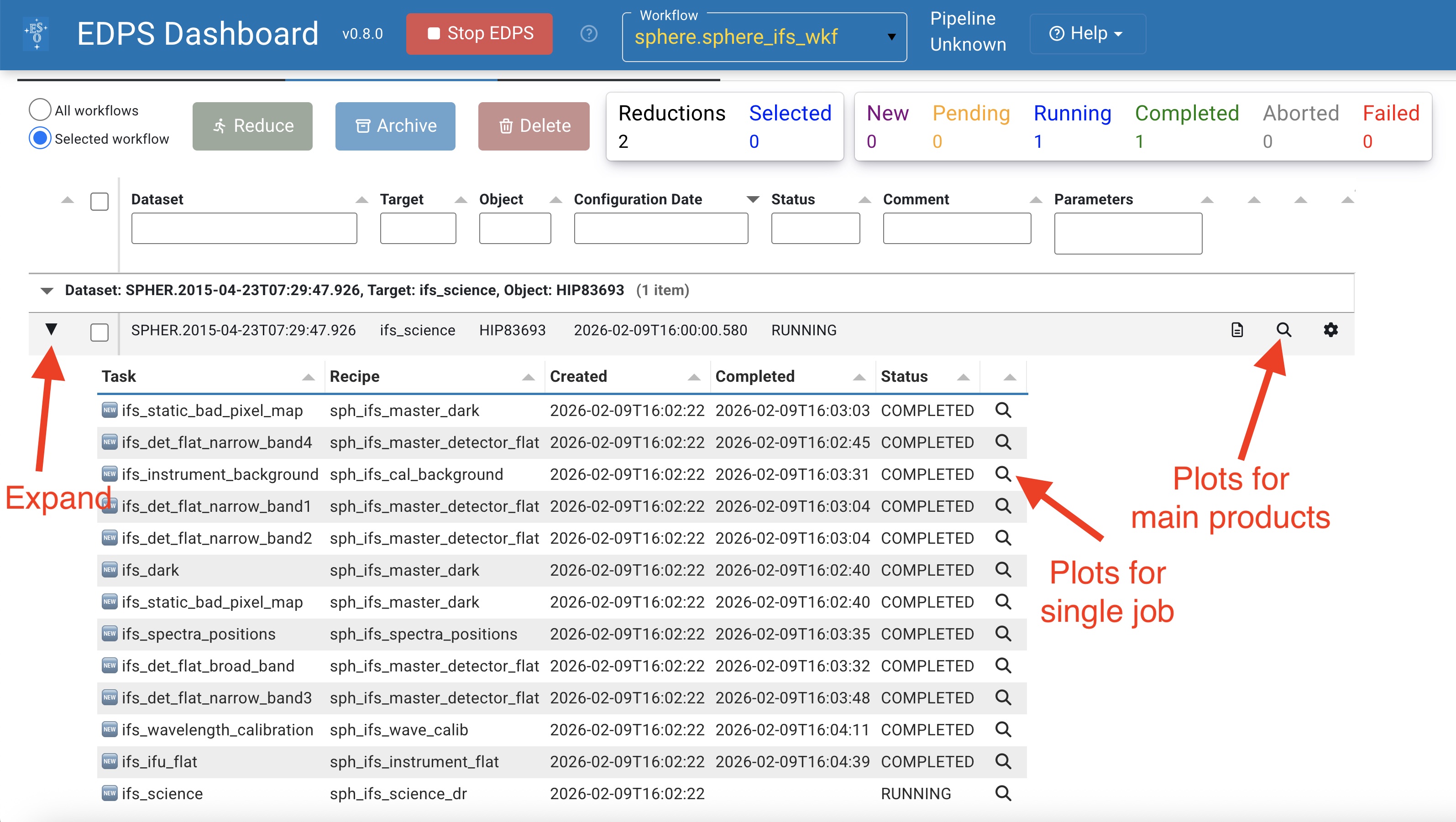Screen dimensions: 1456x822
Task: Show plots for ifs_ifu_flat job
Action: [x=1003, y=761]
